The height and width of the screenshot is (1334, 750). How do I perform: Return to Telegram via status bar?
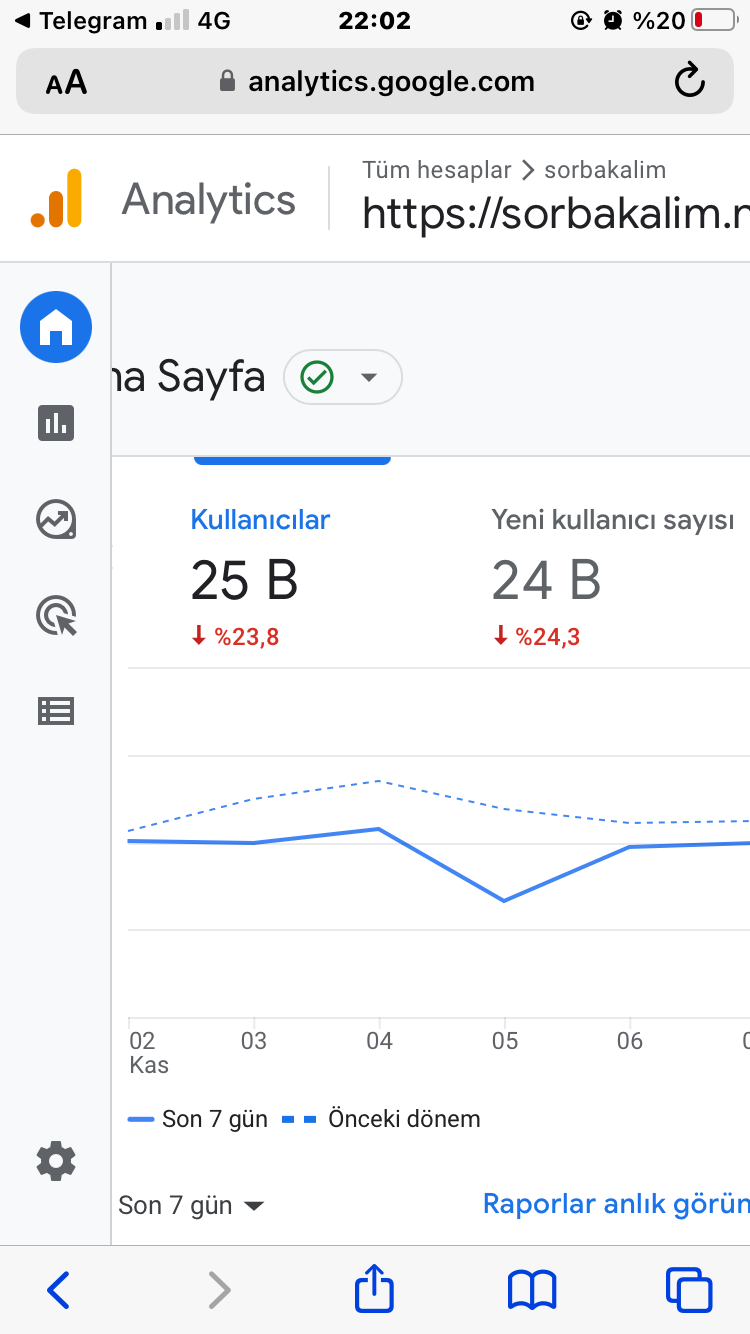coord(80,20)
